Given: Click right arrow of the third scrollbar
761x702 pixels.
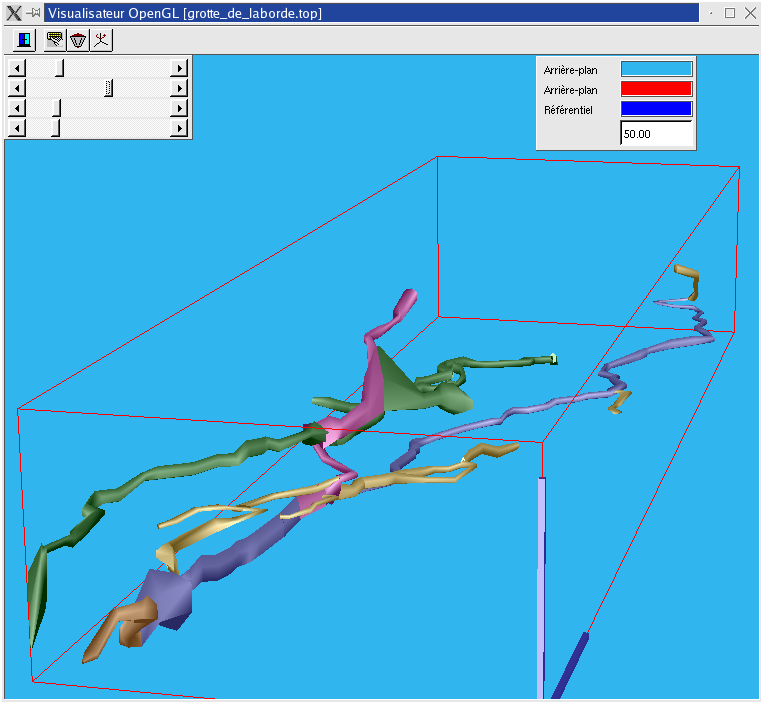Looking at the screenshot, I should (179, 108).
